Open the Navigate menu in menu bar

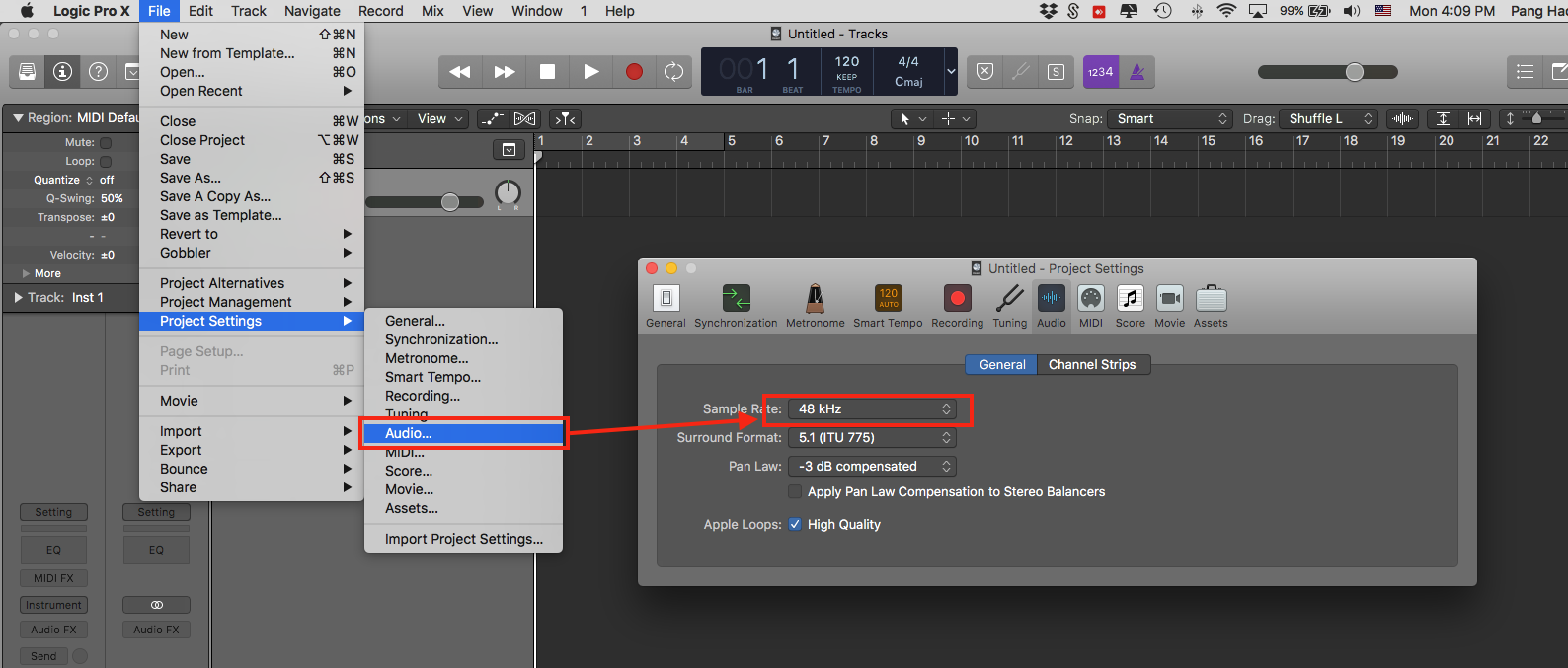(312, 11)
